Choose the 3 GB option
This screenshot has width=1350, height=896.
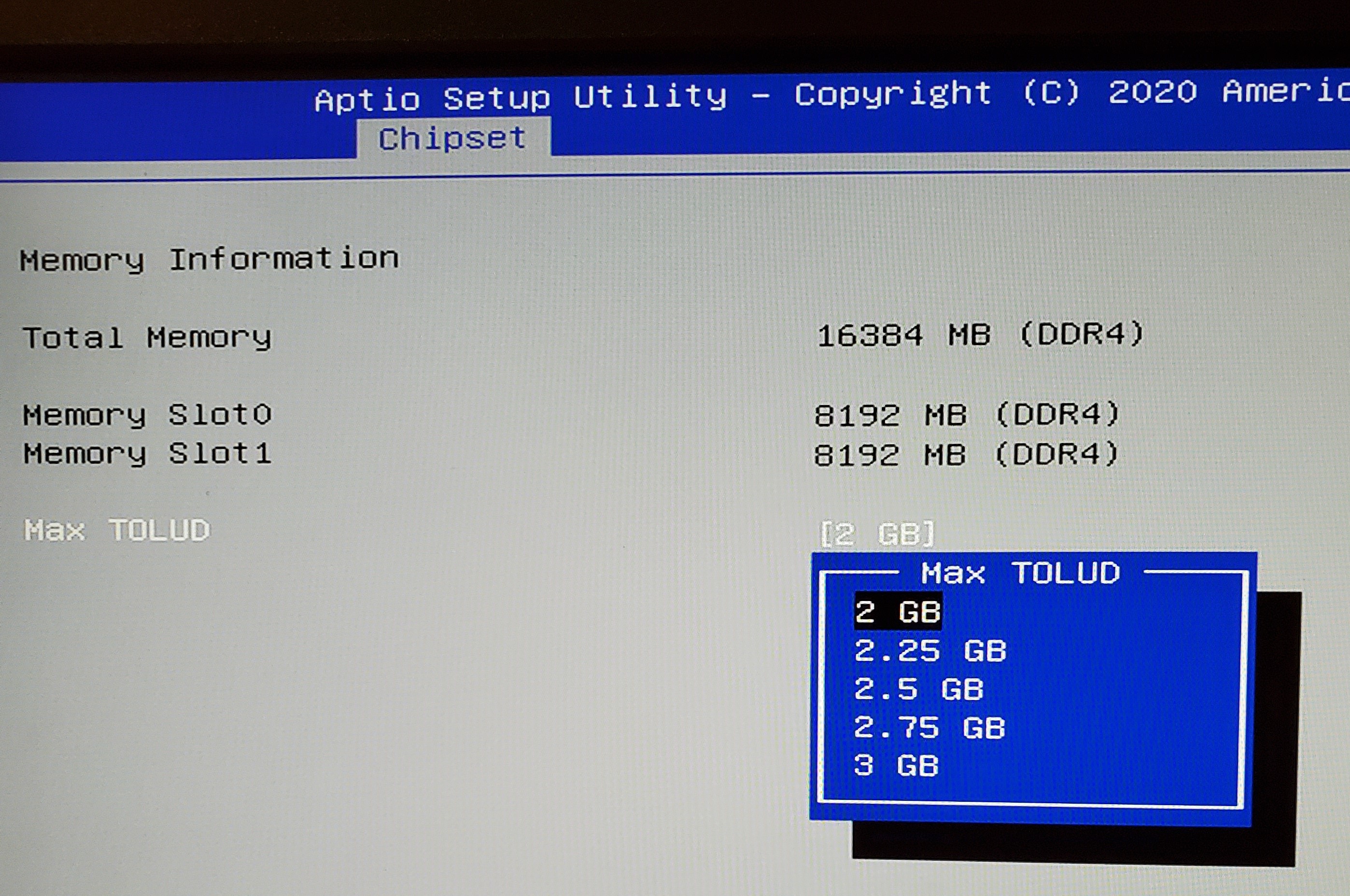coord(896,766)
